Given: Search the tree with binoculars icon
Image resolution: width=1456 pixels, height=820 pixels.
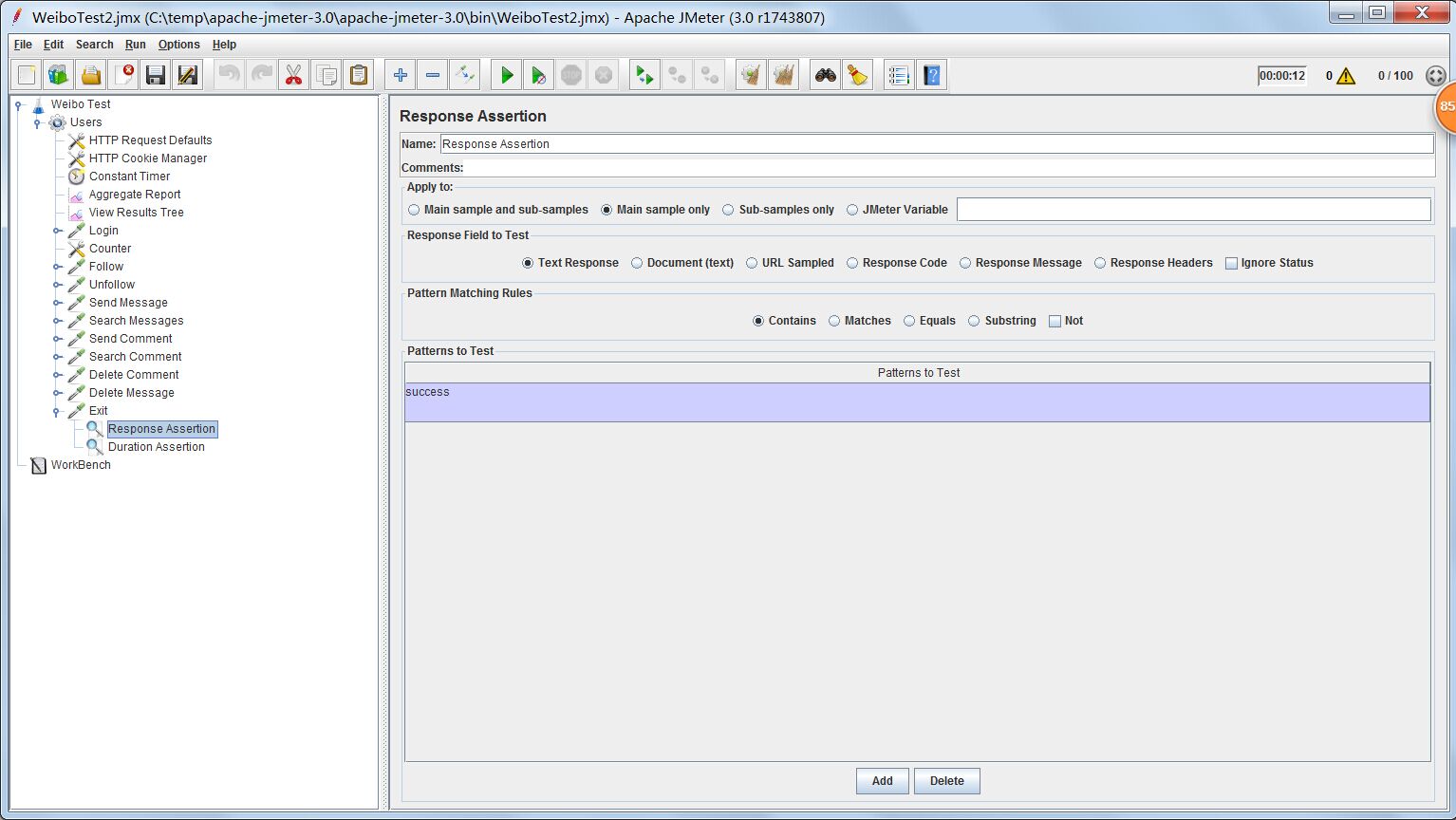Looking at the screenshot, I should coord(826,75).
